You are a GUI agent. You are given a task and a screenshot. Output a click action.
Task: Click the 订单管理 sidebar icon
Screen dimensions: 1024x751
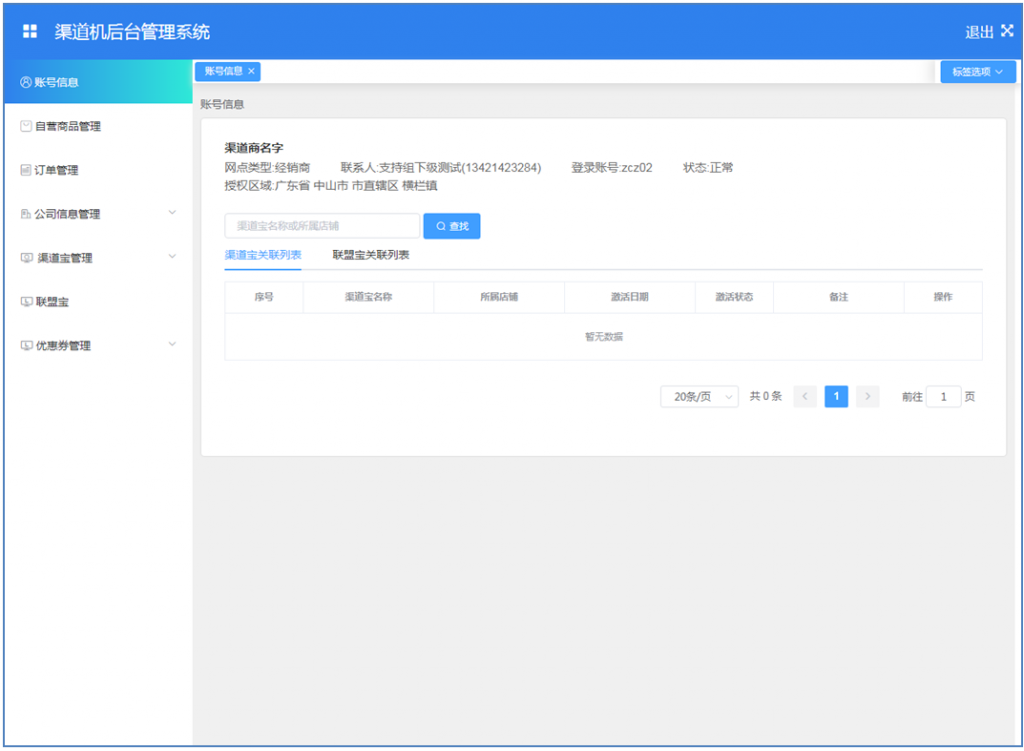pos(26,170)
